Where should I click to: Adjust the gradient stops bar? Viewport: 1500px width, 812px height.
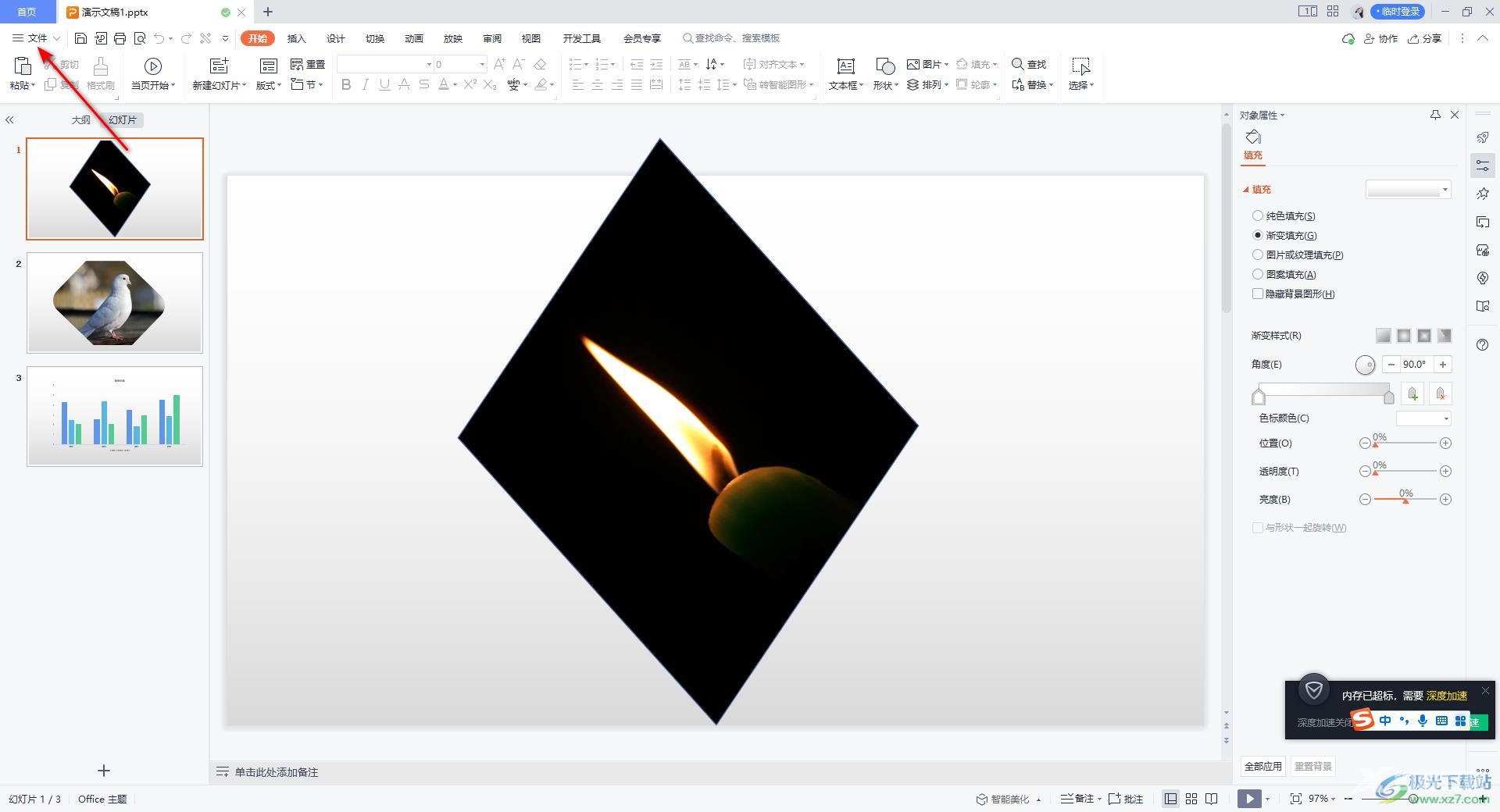1323,394
